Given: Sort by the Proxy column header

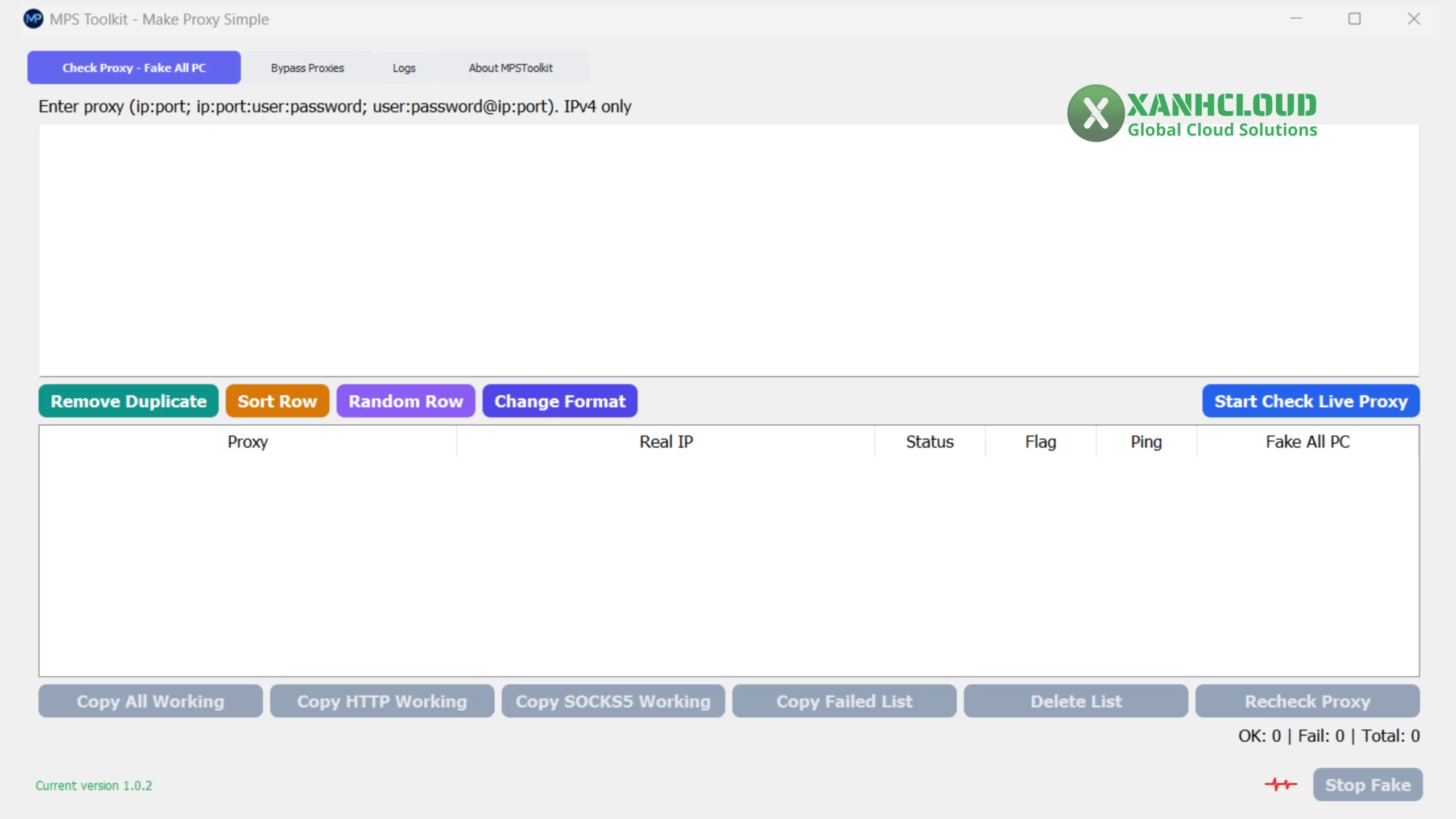Looking at the screenshot, I should coord(247,442).
